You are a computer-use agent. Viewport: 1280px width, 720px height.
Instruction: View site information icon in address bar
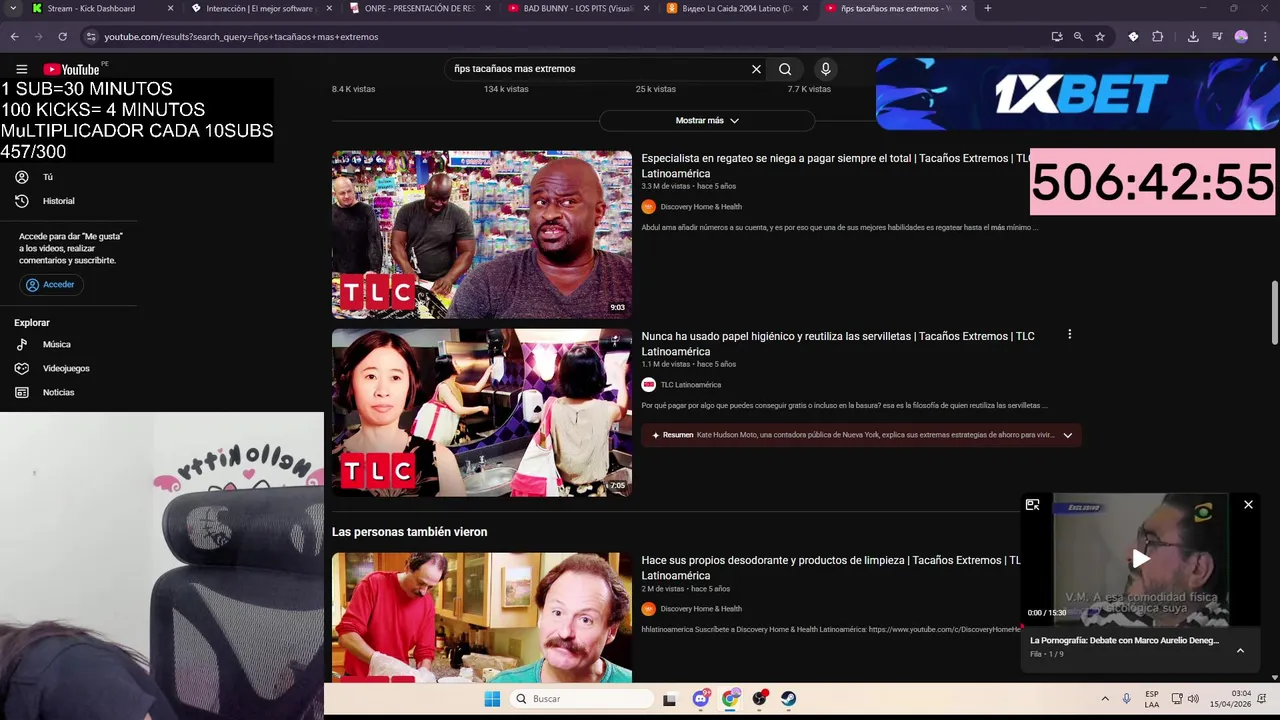(x=91, y=36)
